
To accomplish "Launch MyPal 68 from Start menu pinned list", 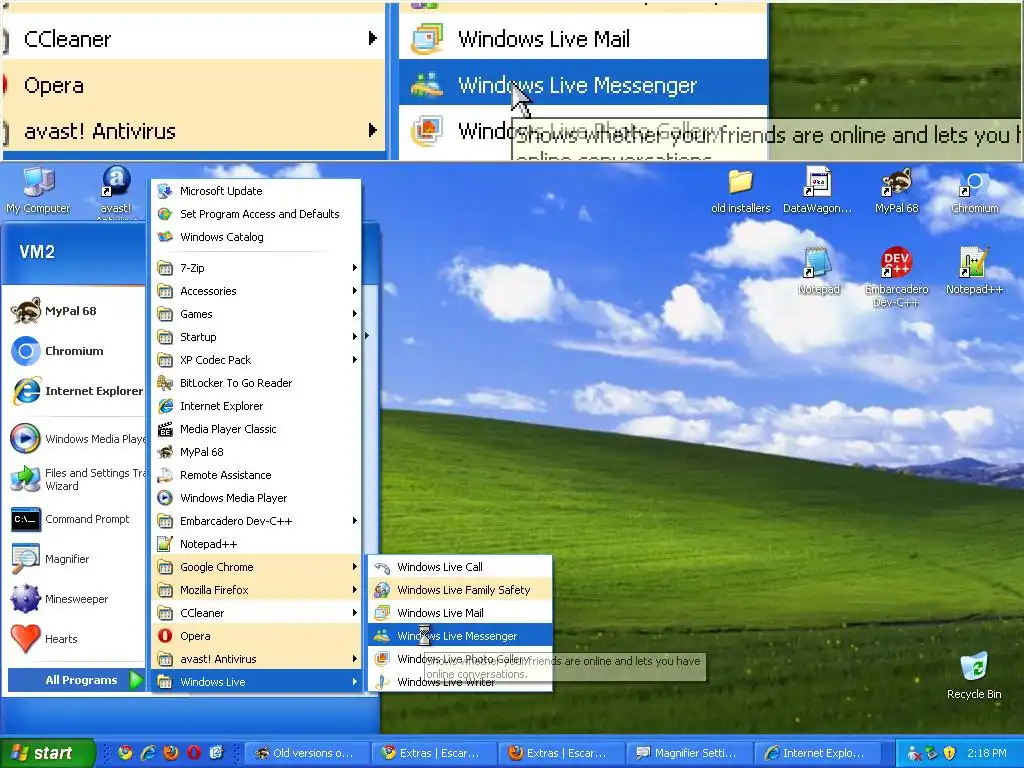I will coord(73,311).
